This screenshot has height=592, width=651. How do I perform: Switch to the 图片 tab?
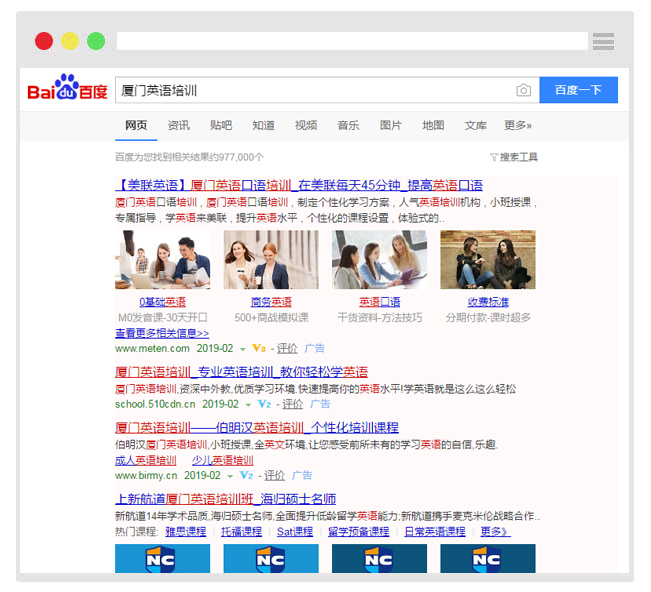click(x=391, y=125)
